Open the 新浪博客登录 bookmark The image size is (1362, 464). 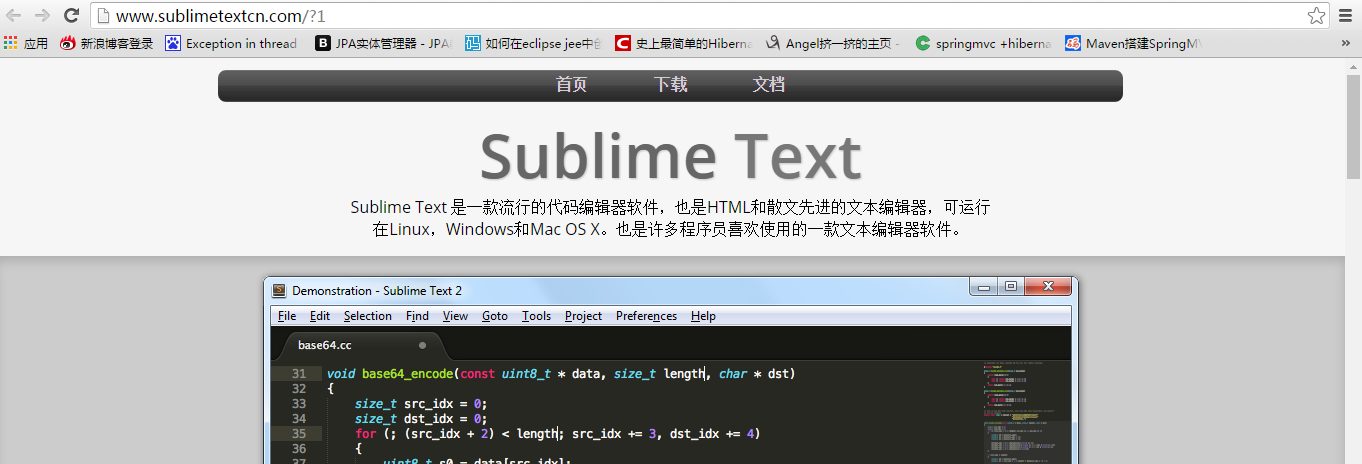107,43
